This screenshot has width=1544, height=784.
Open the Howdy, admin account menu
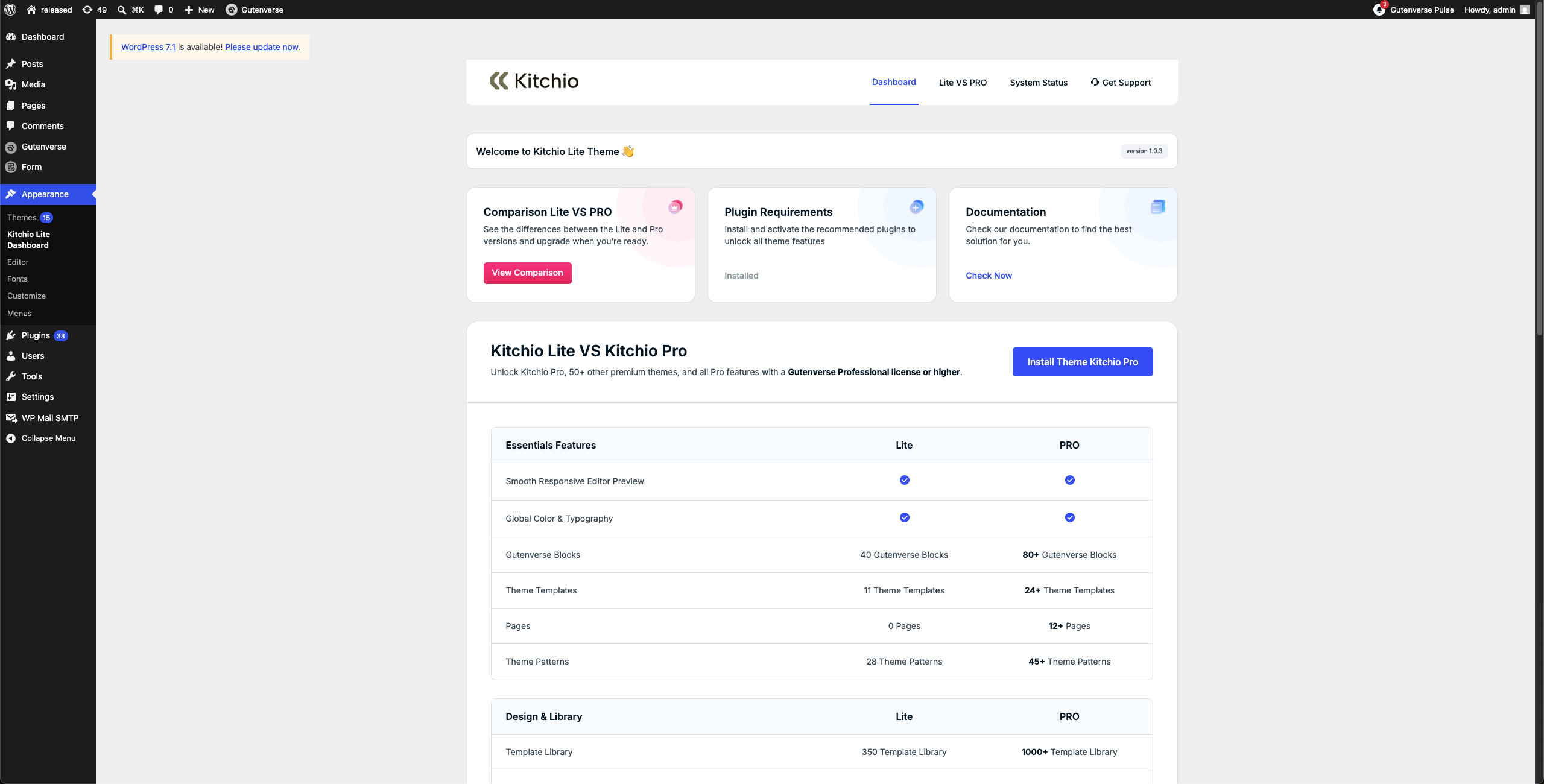[x=1497, y=10]
